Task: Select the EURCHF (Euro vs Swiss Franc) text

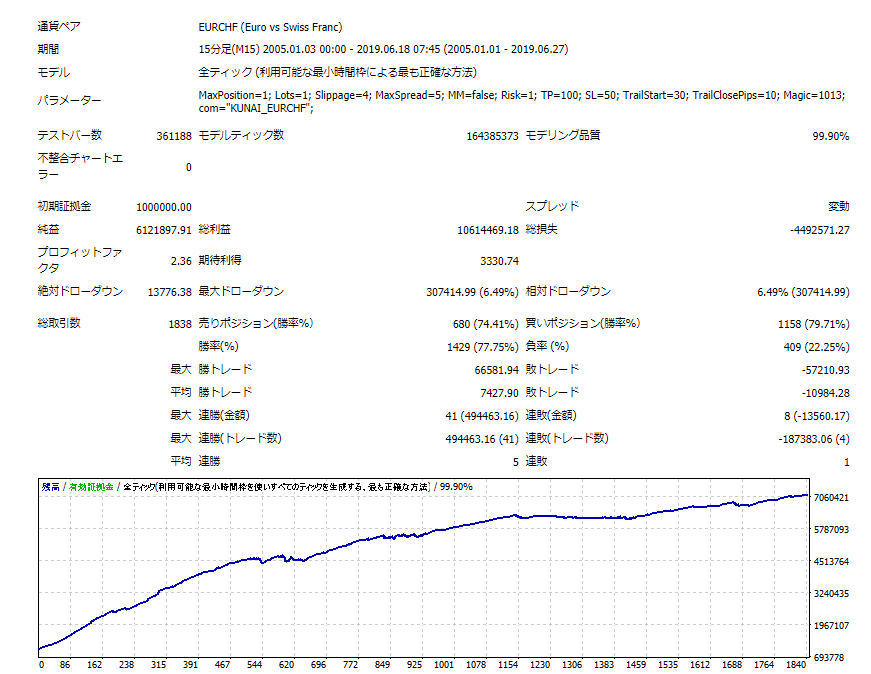Action: point(270,27)
